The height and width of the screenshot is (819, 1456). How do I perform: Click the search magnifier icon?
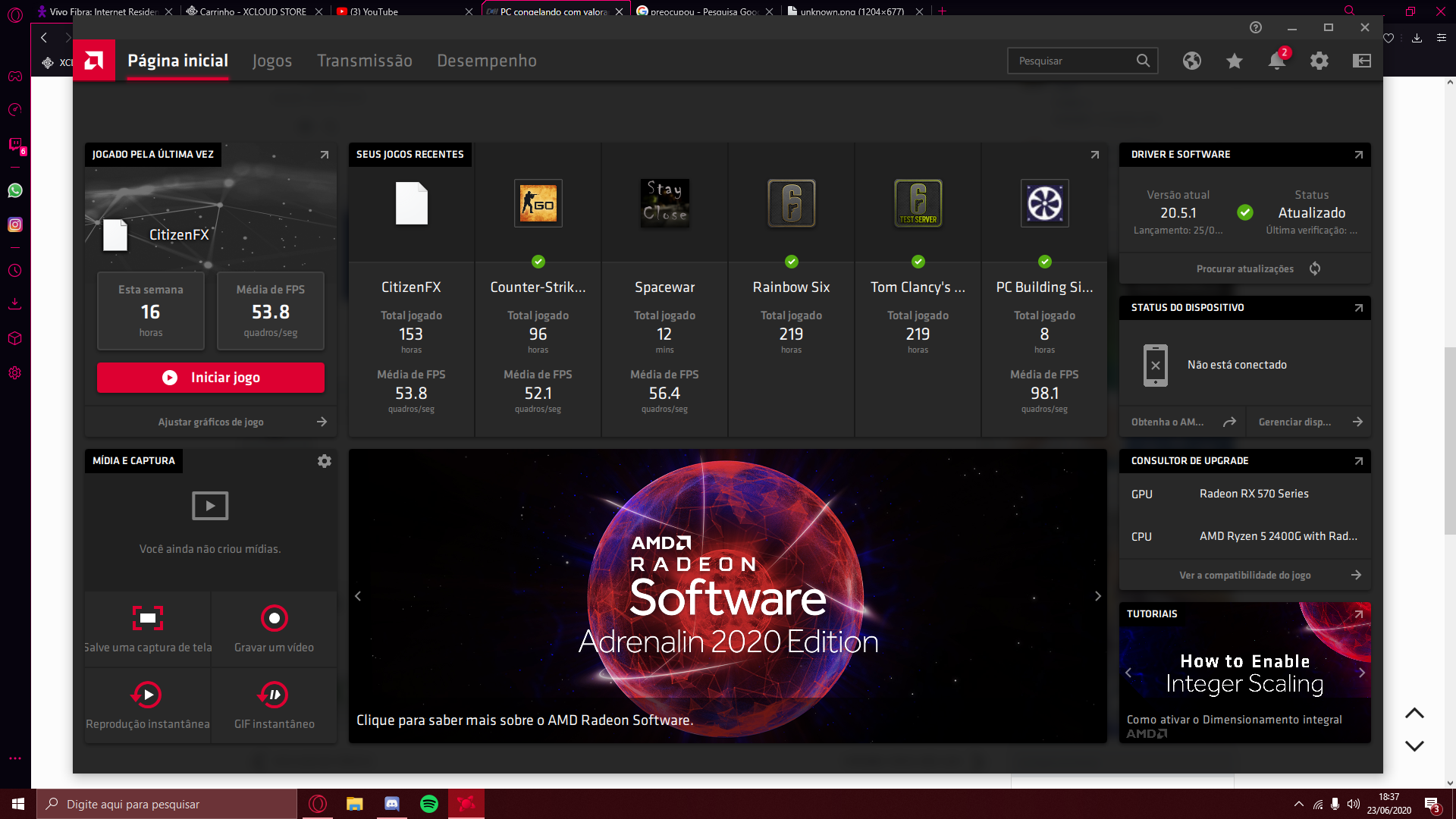pyautogui.click(x=1143, y=61)
